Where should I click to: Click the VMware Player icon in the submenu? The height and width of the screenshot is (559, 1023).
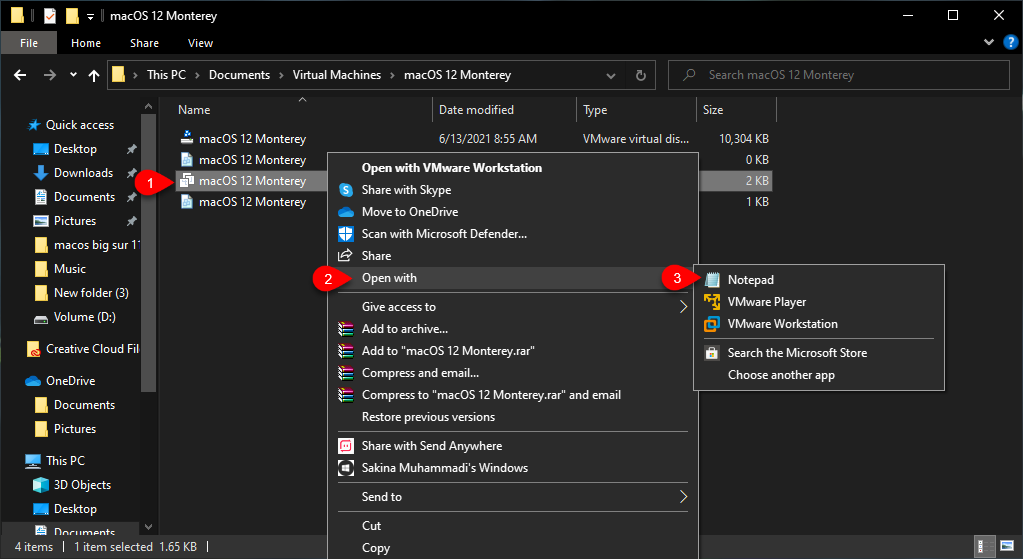tap(712, 302)
